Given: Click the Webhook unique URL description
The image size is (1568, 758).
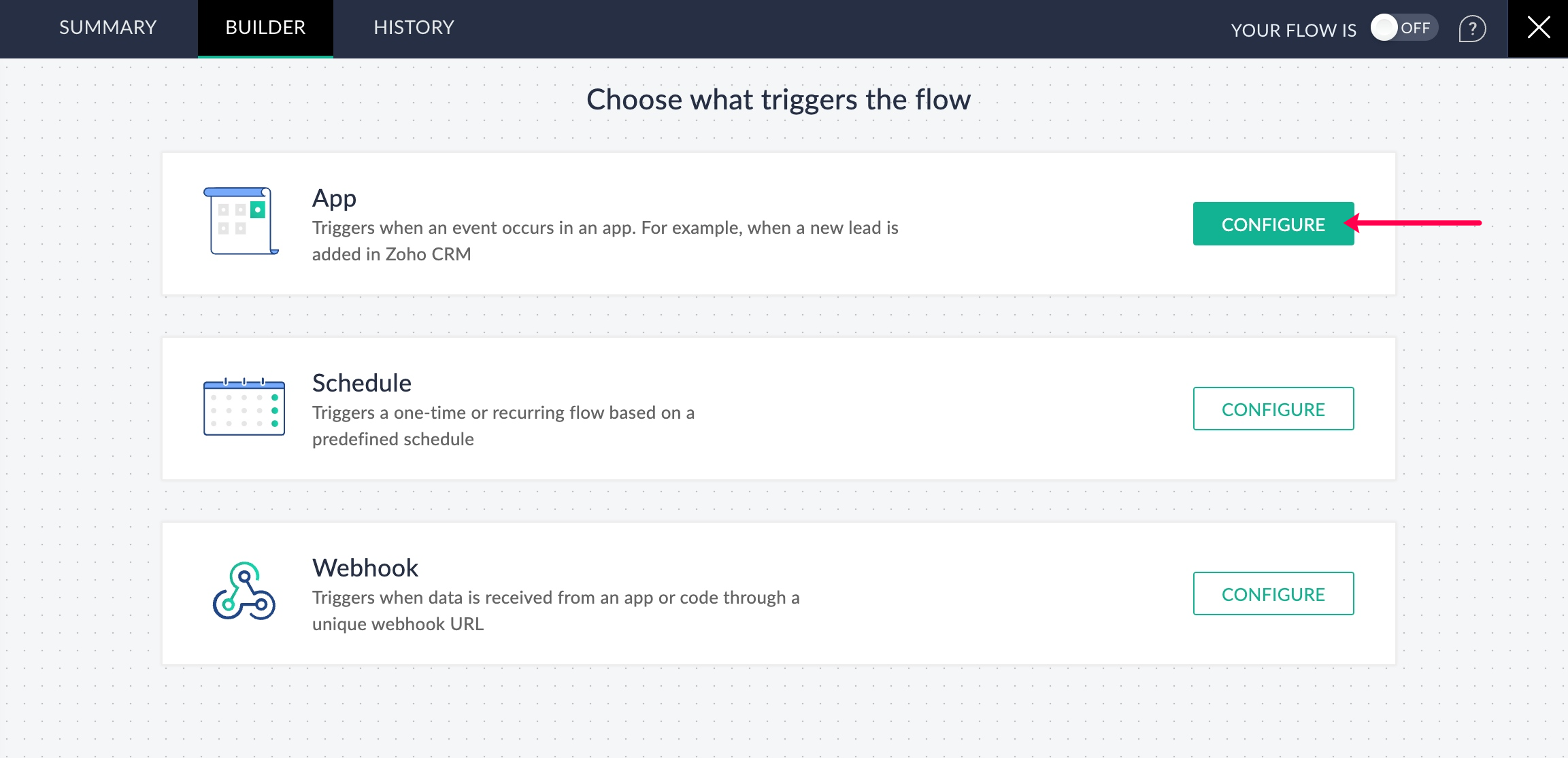Looking at the screenshot, I should (555, 610).
